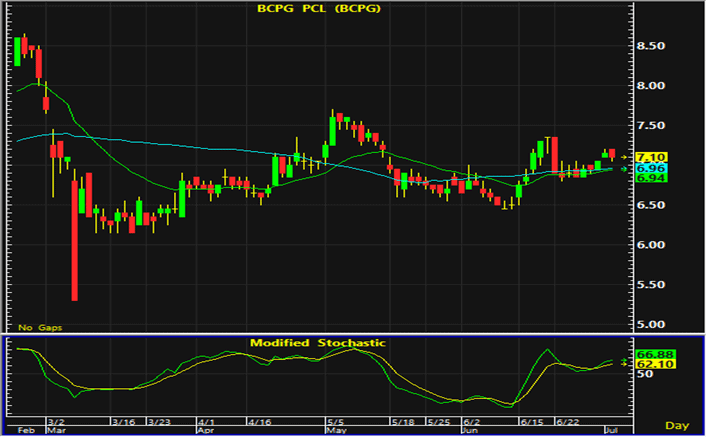Screen dimensions: 707x437
Task: Click the BCPG PCL (BCPG) chart title
Action: (319, 8)
